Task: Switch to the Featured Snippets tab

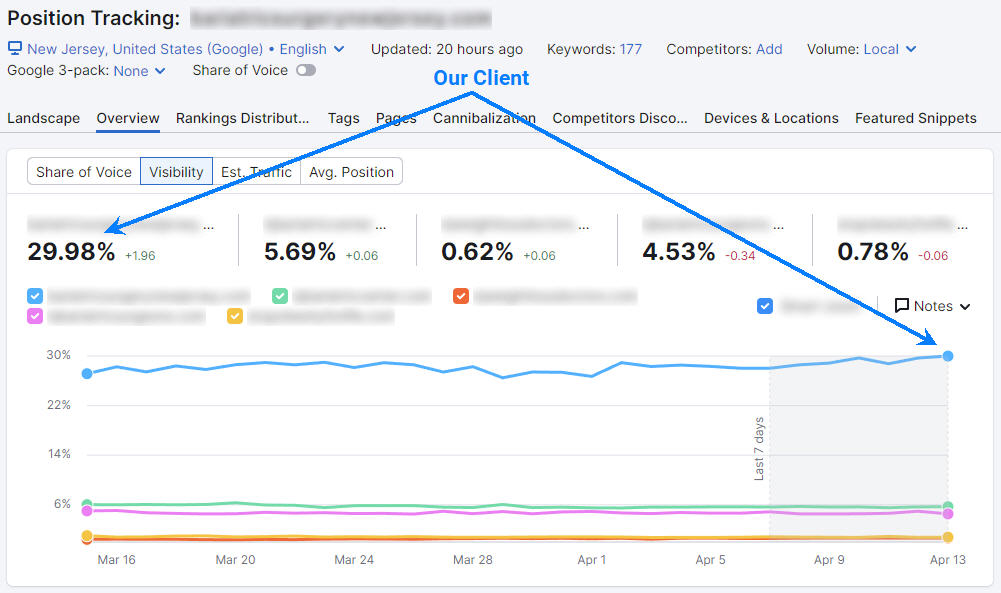Action: 915,118
